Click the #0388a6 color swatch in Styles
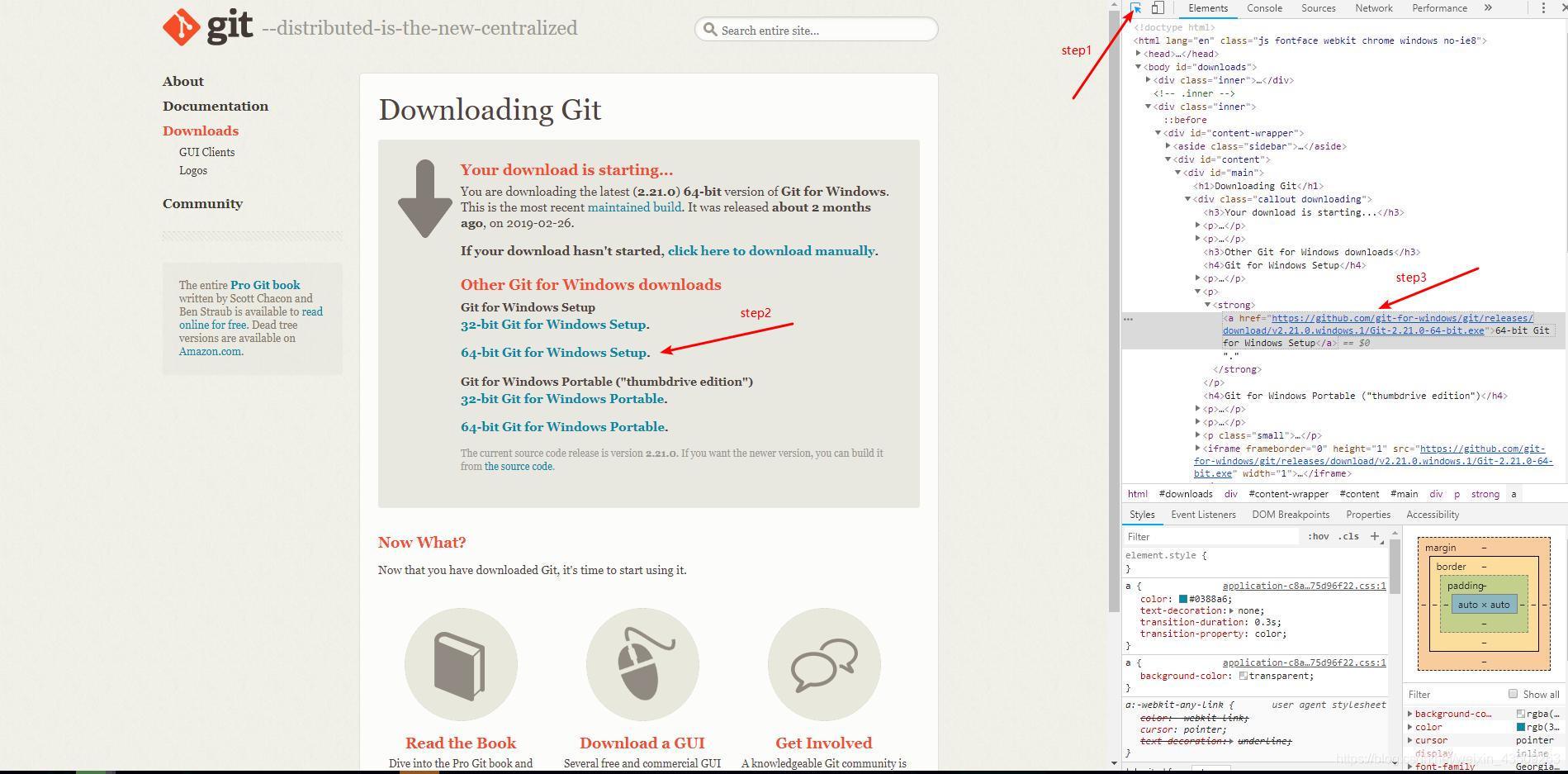The height and width of the screenshot is (774, 1568). click(1183, 599)
